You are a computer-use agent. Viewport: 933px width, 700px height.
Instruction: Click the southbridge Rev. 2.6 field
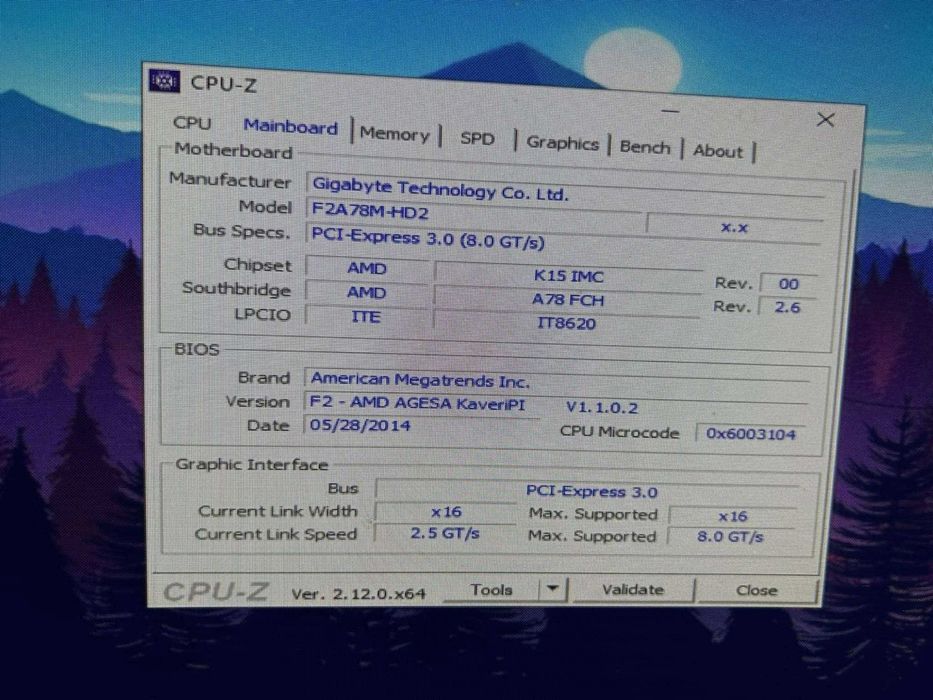pyautogui.click(x=787, y=307)
